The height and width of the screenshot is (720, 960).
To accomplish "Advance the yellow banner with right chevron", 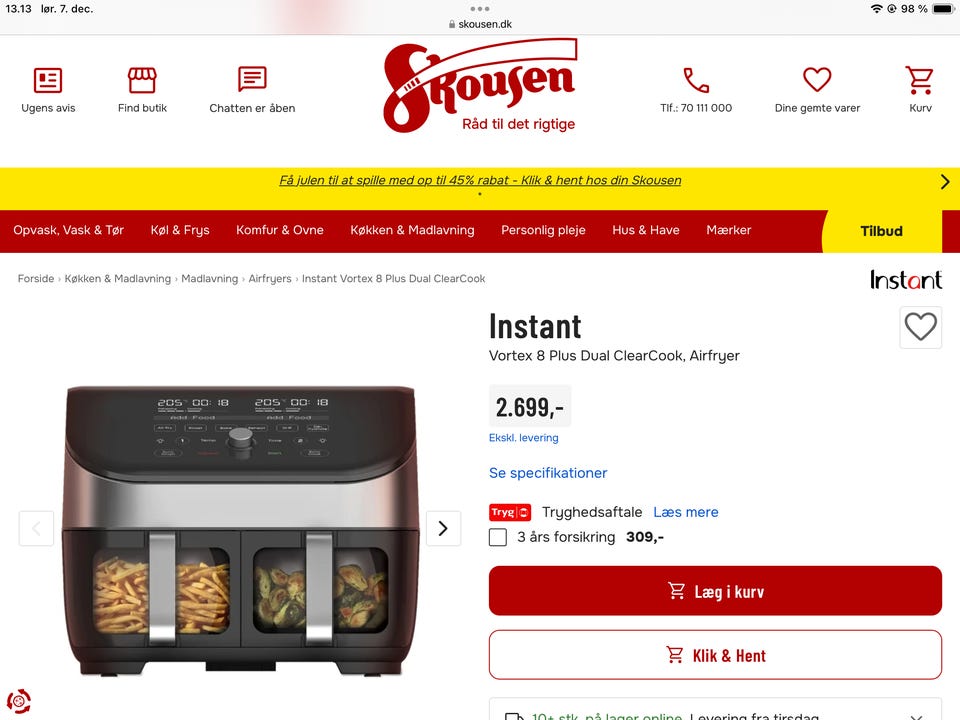I will click(945, 181).
